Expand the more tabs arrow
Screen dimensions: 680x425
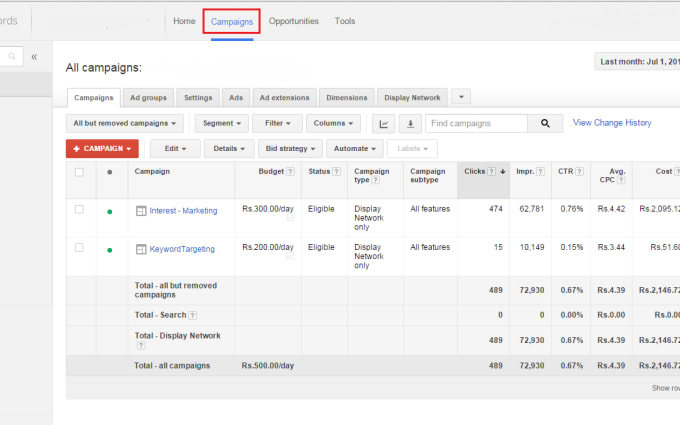pos(461,97)
